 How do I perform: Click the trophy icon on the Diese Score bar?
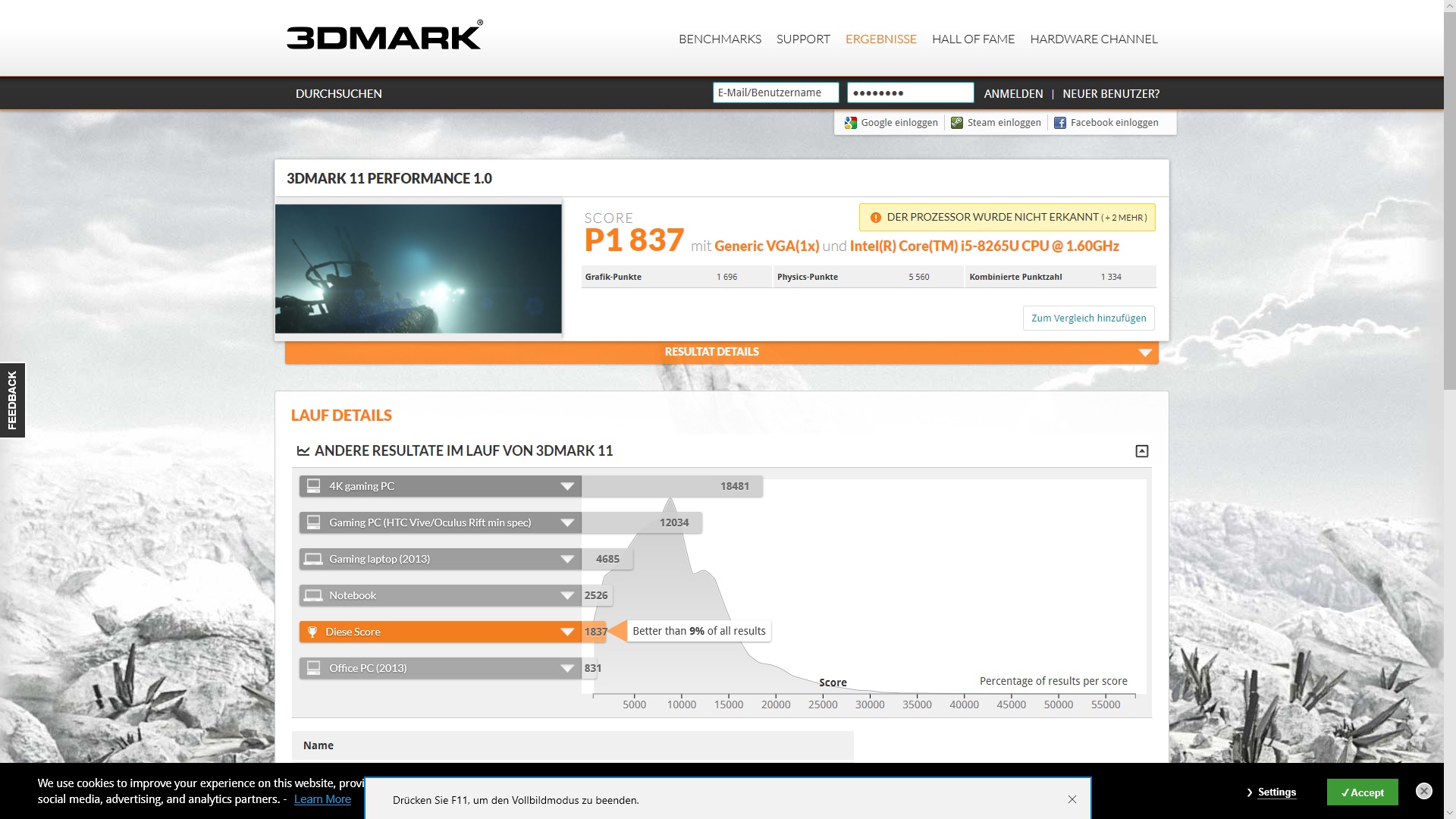click(x=312, y=632)
